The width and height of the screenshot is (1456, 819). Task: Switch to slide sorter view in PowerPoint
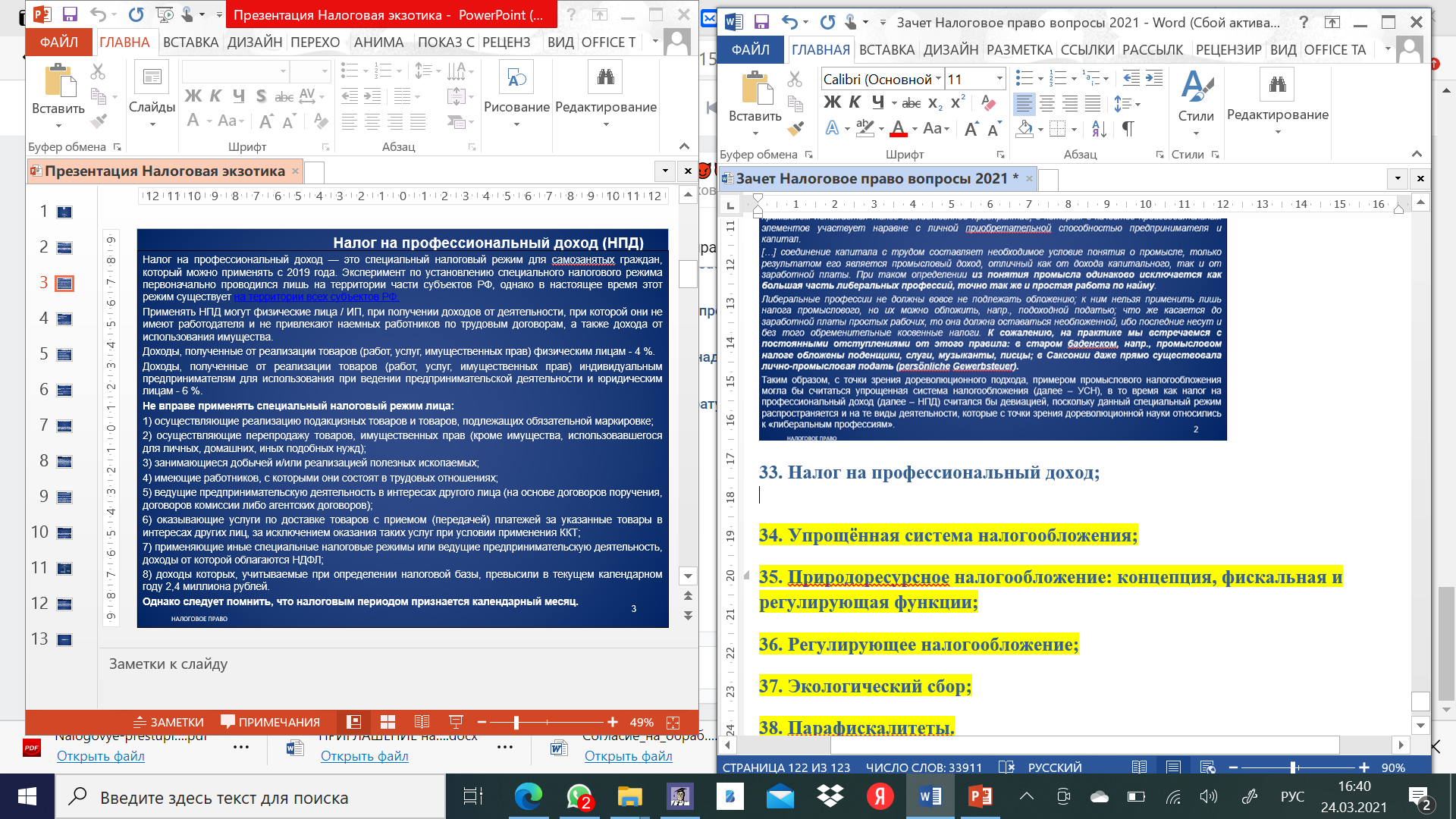click(388, 722)
